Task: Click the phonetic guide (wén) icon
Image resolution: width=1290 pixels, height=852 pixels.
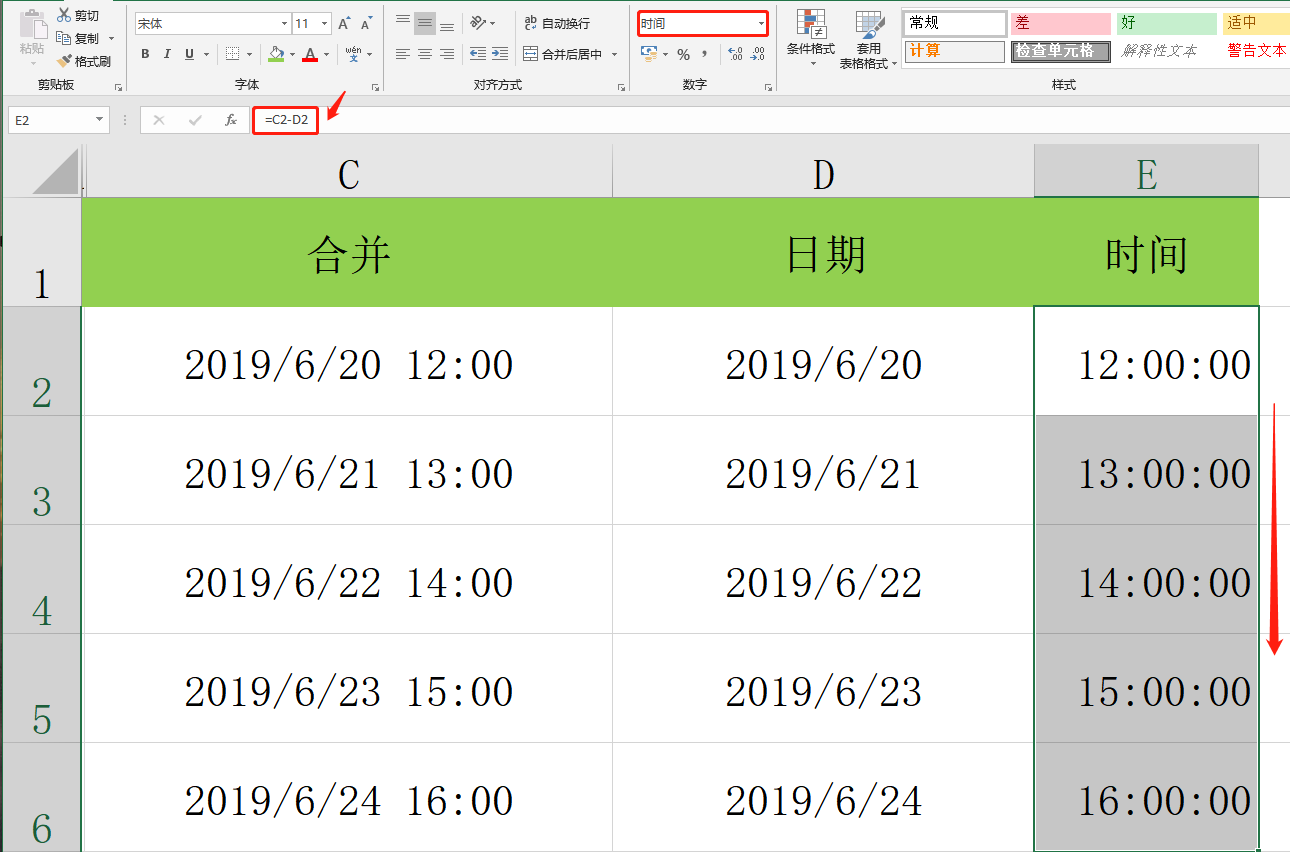Action: (353, 53)
